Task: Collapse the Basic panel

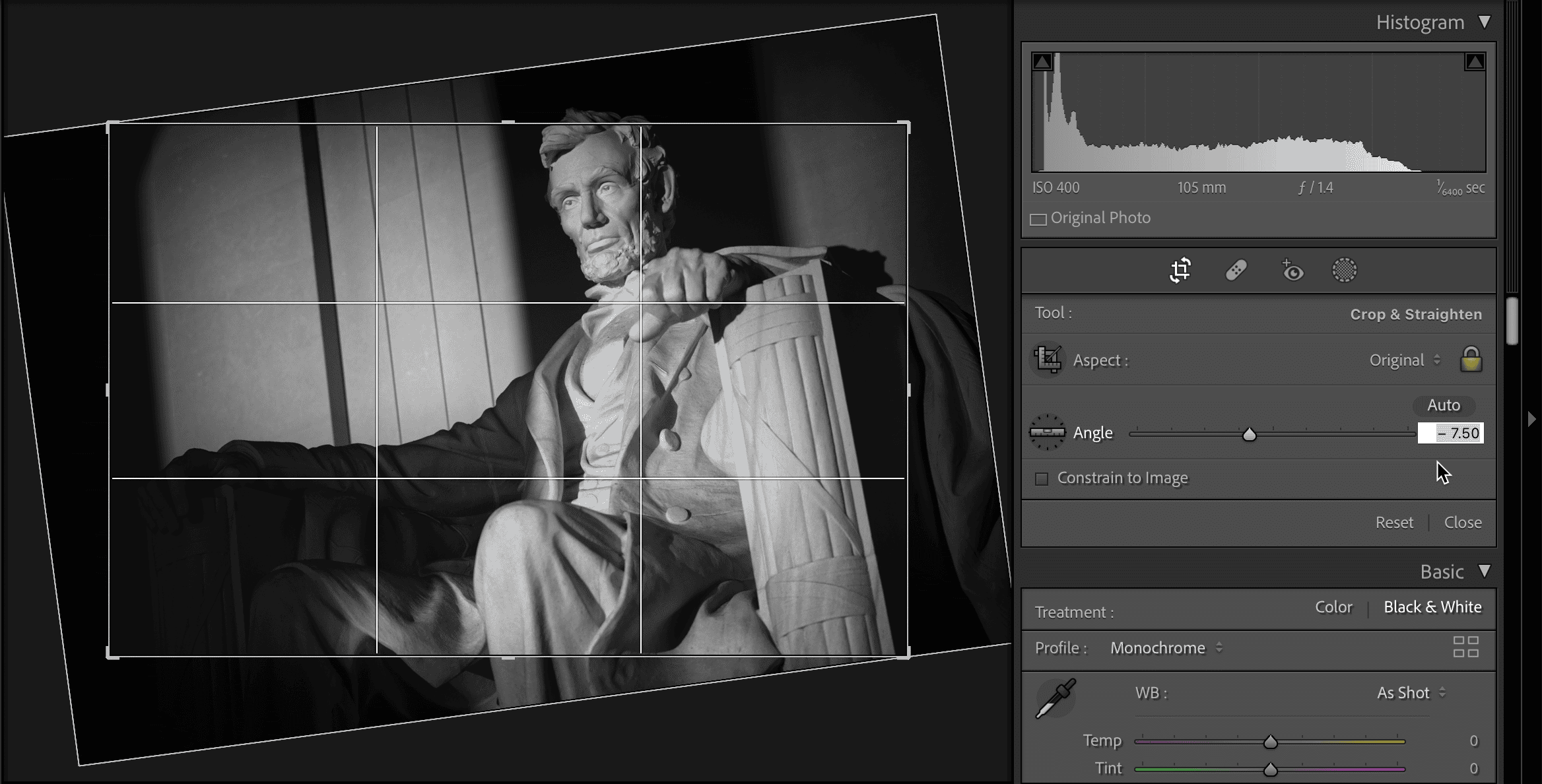Action: tap(1485, 571)
